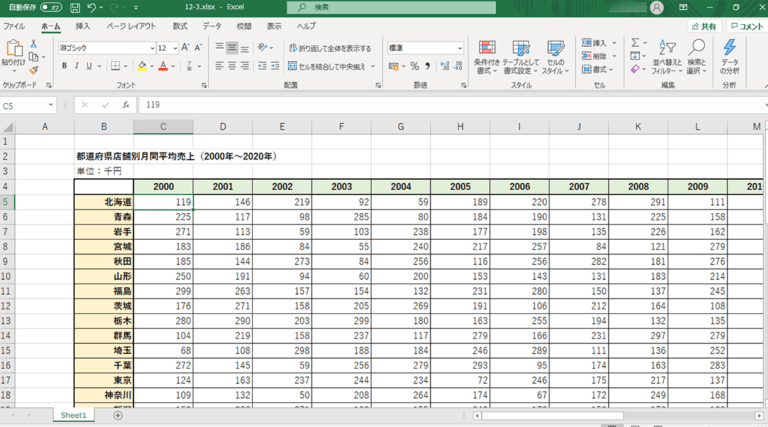Open the Data (データ) ribbon tab

[x=212, y=26]
